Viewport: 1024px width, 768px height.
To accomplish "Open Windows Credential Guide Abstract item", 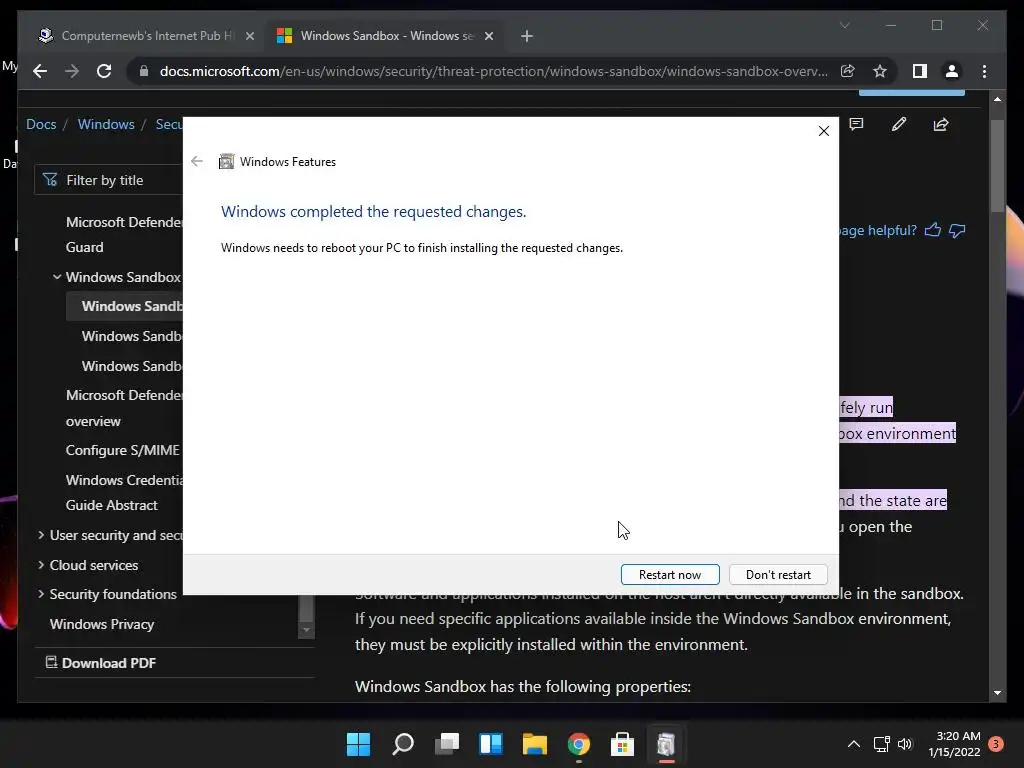I will pos(124,492).
